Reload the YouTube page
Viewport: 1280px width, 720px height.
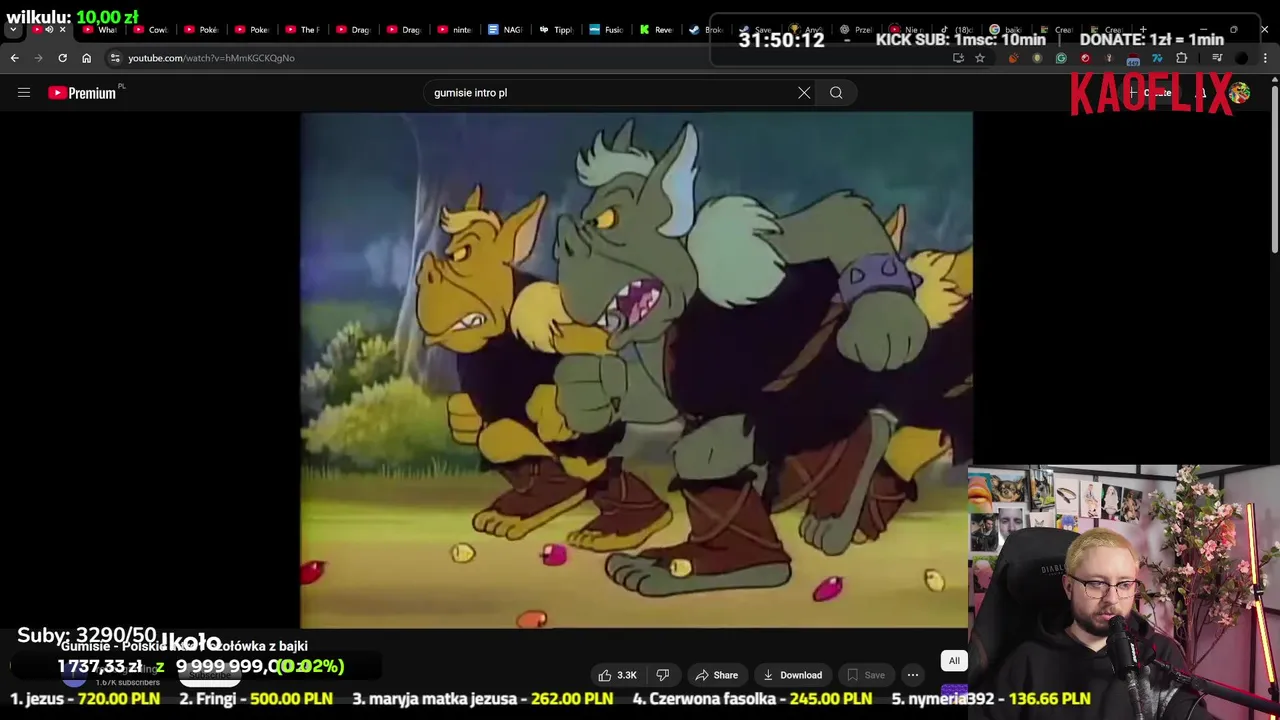(62, 58)
